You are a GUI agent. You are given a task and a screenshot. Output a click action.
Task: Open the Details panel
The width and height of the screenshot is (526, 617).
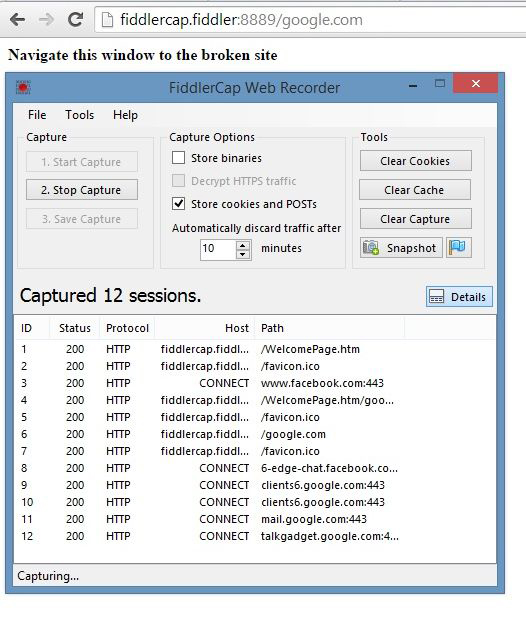459,297
